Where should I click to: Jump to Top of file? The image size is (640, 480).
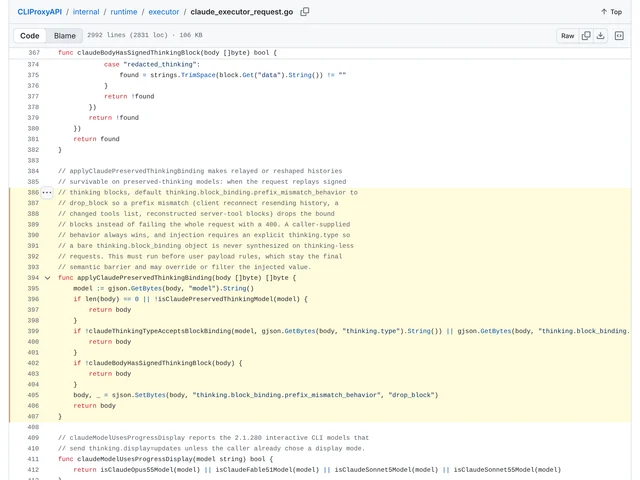point(611,12)
